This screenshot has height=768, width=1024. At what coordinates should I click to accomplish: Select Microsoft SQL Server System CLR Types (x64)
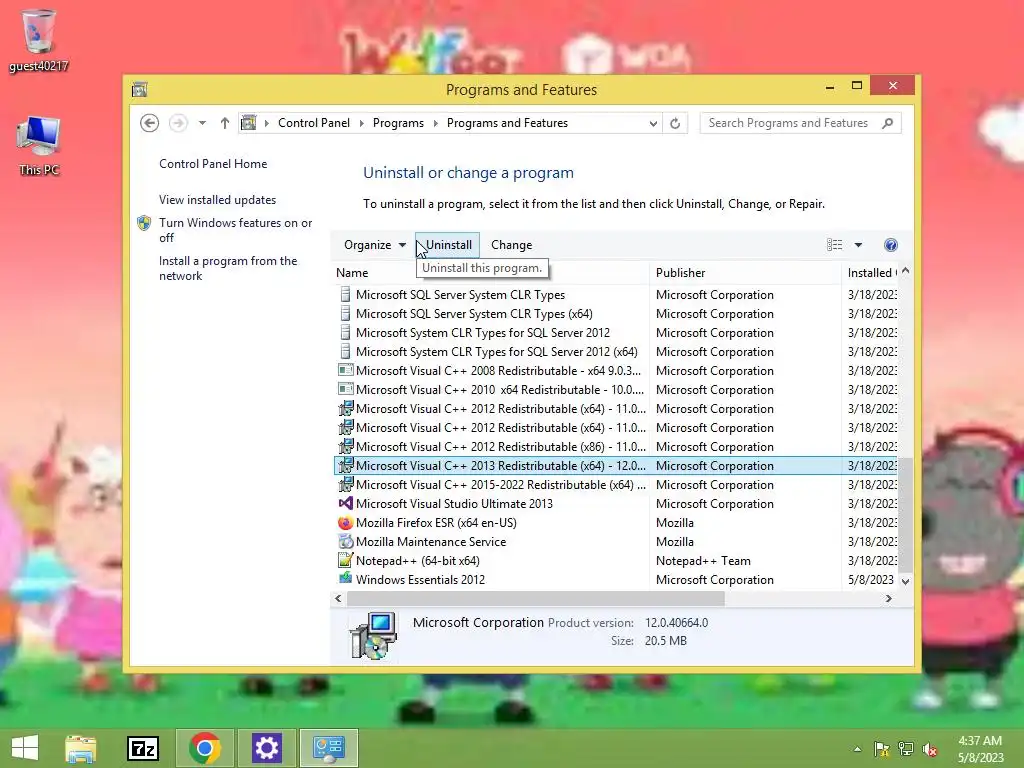pyautogui.click(x=474, y=314)
